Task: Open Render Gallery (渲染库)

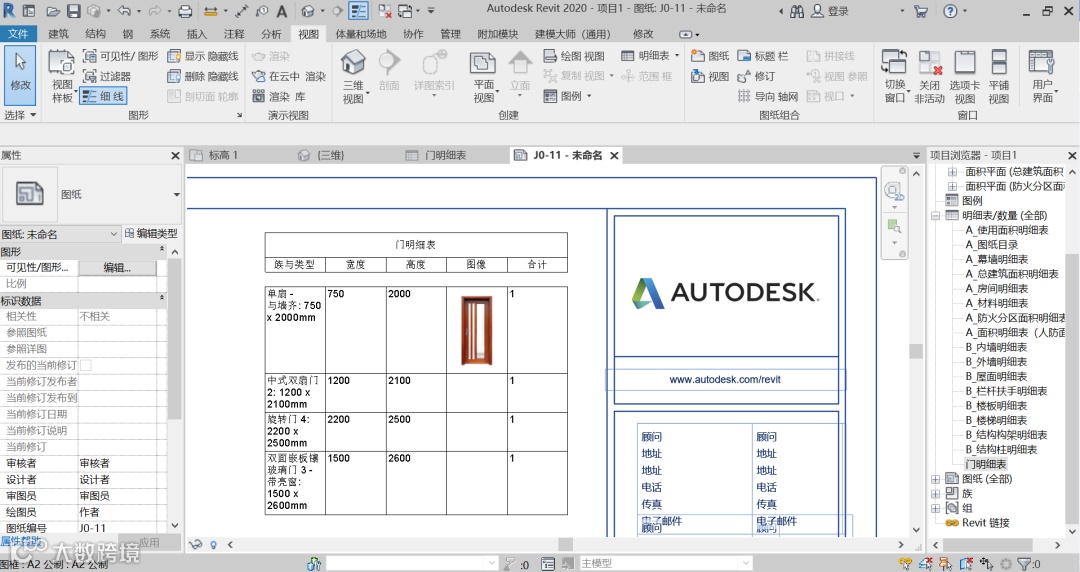Action: (x=279, y=96)
